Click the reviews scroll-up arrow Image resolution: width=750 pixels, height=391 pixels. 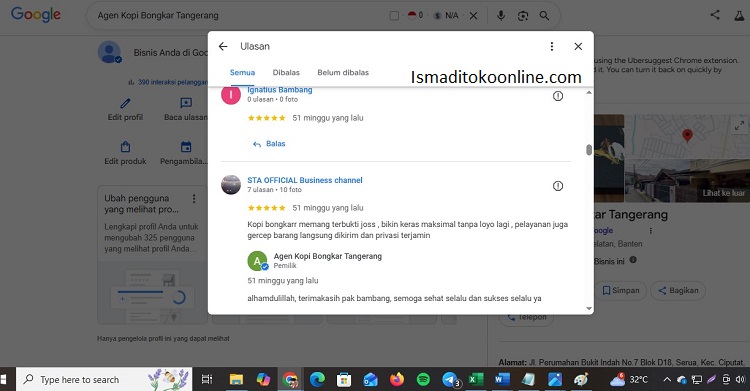click(589, 92)
